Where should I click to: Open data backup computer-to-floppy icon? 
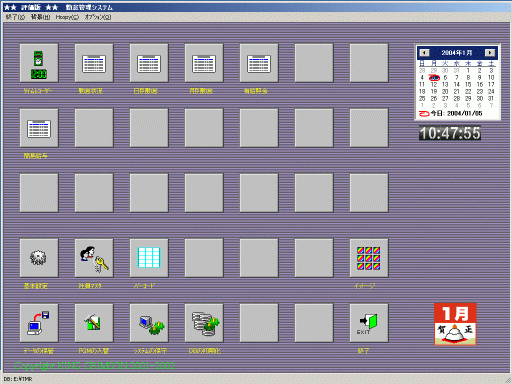39,323
